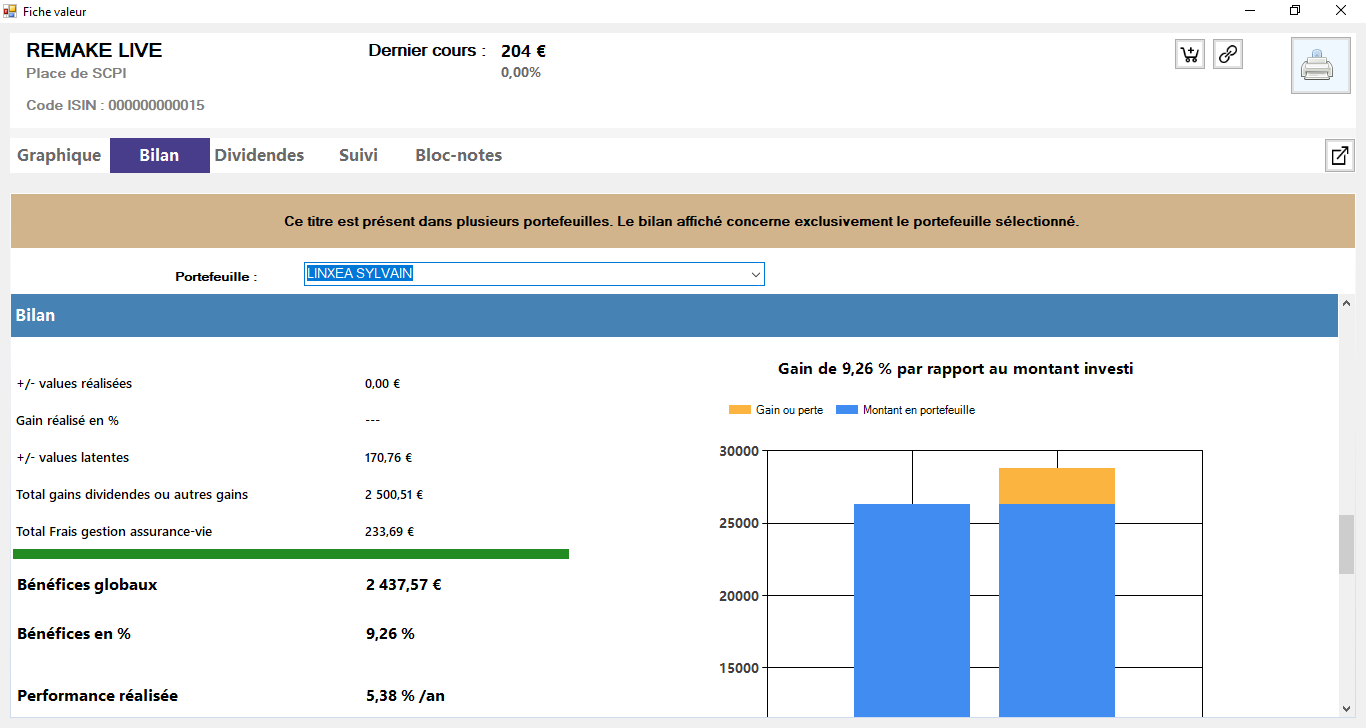Click the vertical scrollbar thumb
The width and height of the screenshot is (1366, 728).
pyautogui.click(x=1346, y=544)
